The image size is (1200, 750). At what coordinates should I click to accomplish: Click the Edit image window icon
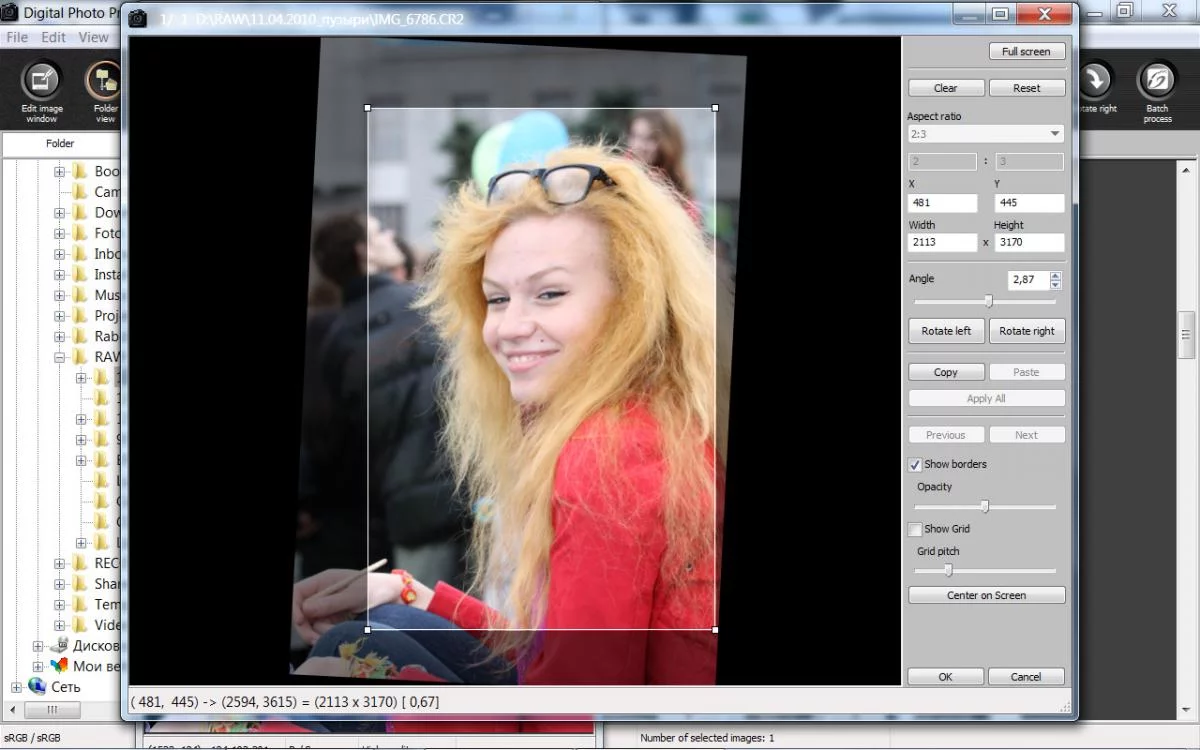pyautogui.click(x=41, y=82)
